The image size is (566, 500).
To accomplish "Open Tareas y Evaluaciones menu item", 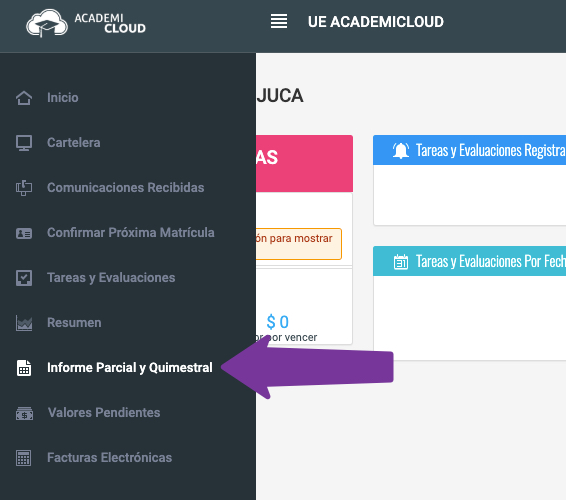I will point(111,278).
